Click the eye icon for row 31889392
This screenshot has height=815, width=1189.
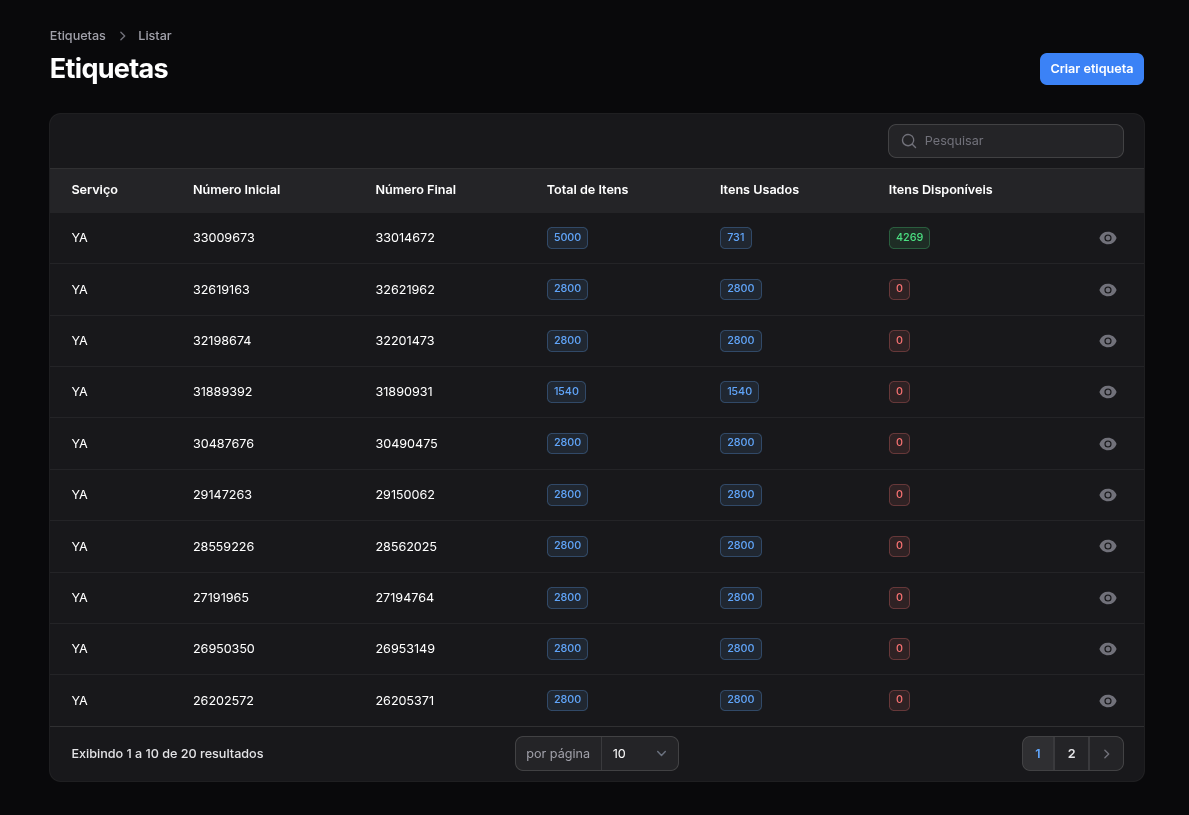[x=1107, y=392]
